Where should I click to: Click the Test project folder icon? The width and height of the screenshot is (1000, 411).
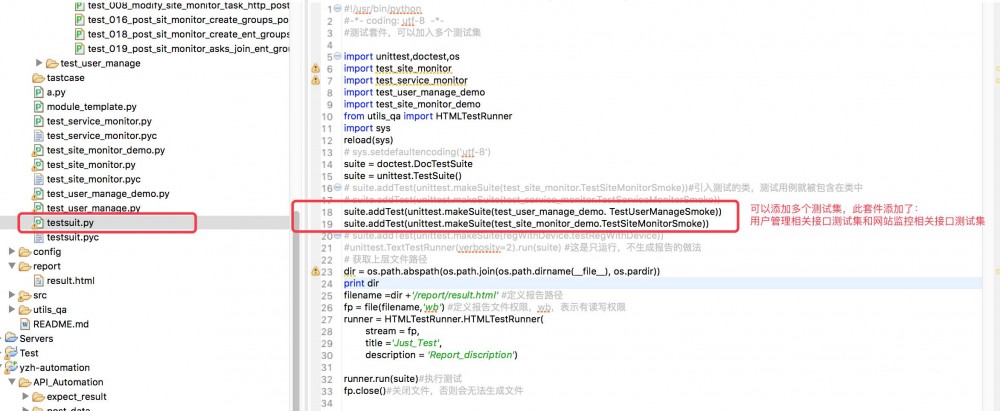pyautogui.click(x=11, y=353)
